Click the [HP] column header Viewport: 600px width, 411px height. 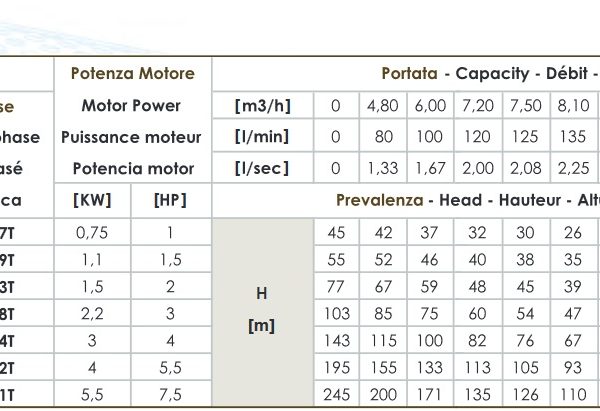click(x=170, y=200)
